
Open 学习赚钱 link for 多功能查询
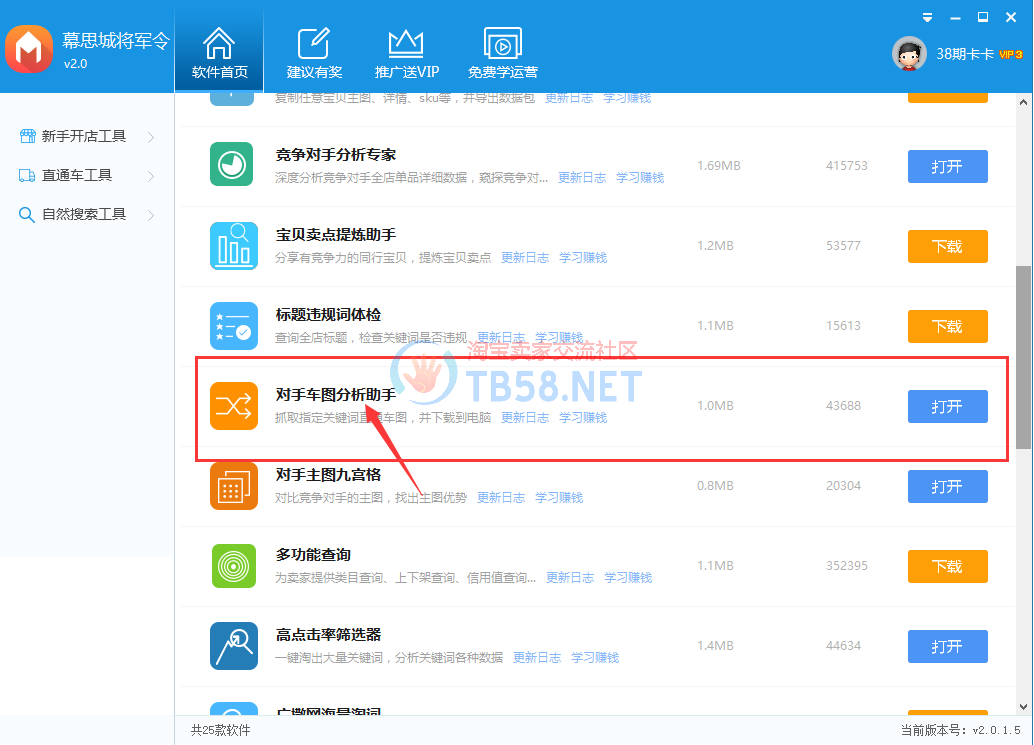pyautogui.click(x=628, y=578)
